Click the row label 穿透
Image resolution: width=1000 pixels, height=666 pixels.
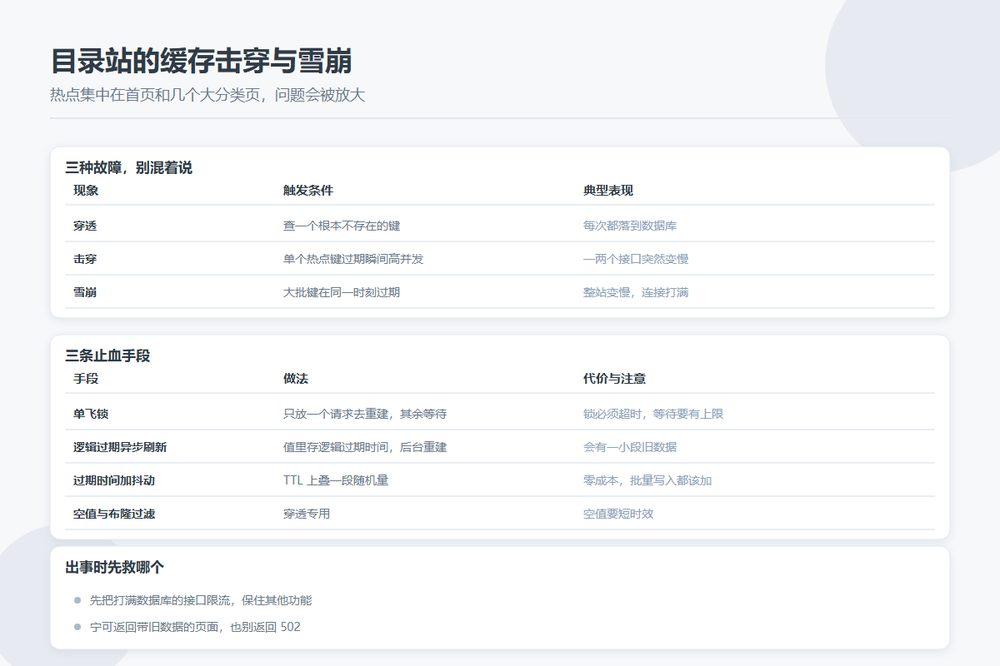point(85,226)
